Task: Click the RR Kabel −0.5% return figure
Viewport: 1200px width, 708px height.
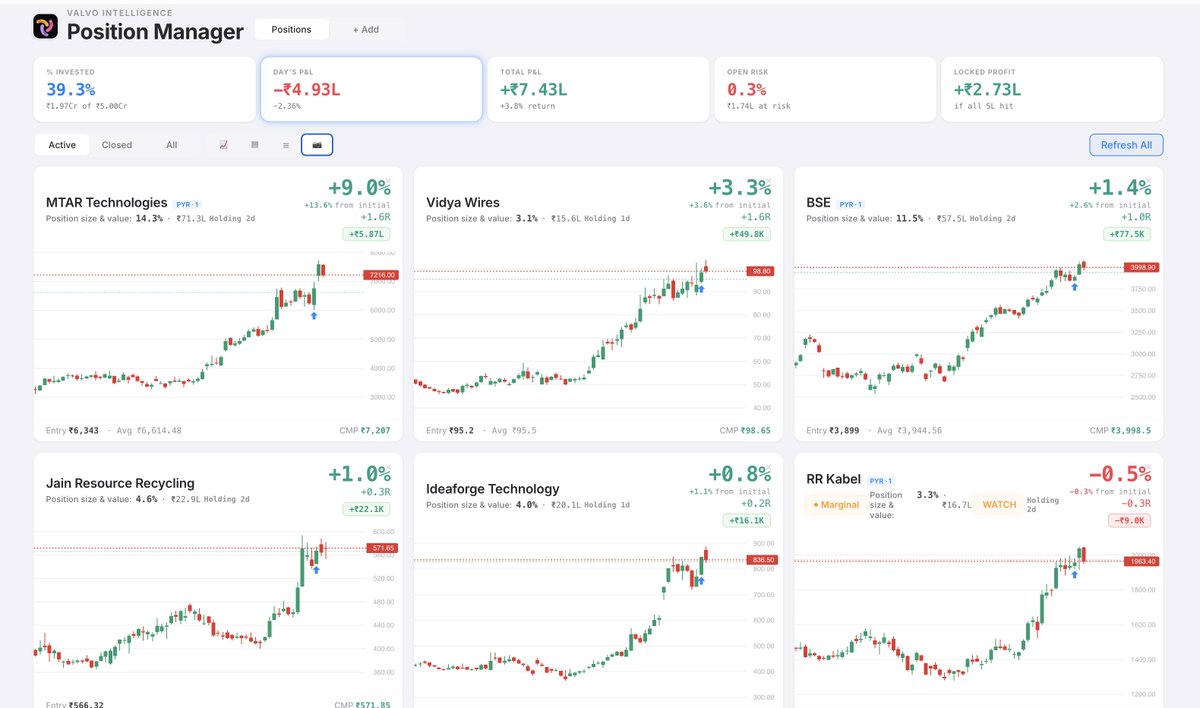Action: [x=1119, y=474]
